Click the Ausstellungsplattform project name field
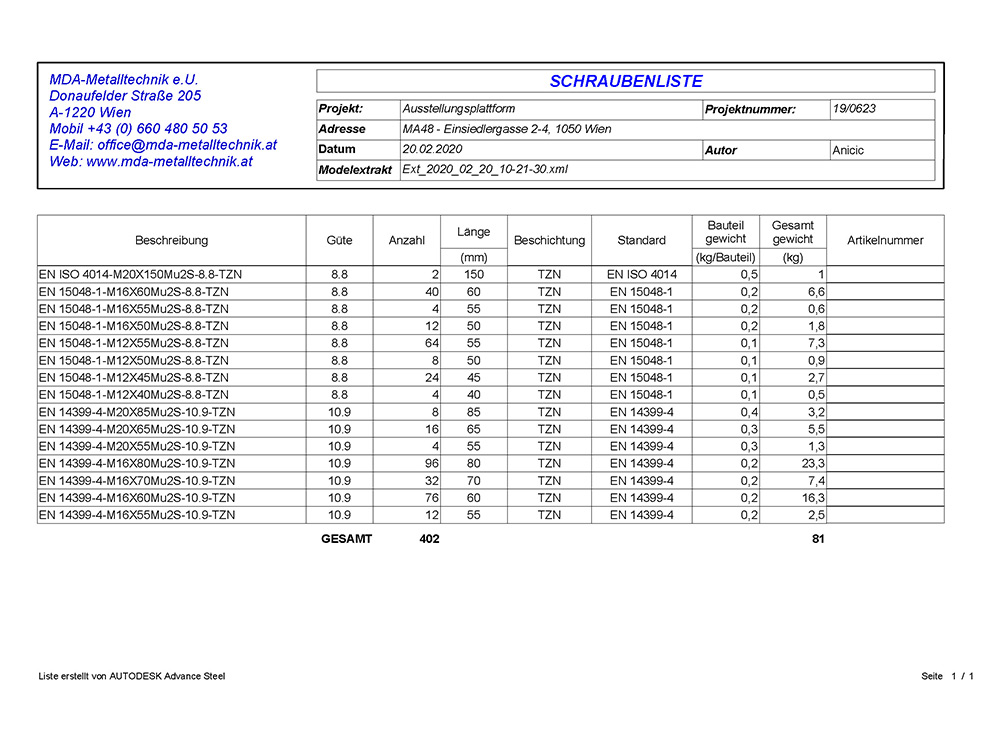The image size is (1000, 750). point(551,109)
